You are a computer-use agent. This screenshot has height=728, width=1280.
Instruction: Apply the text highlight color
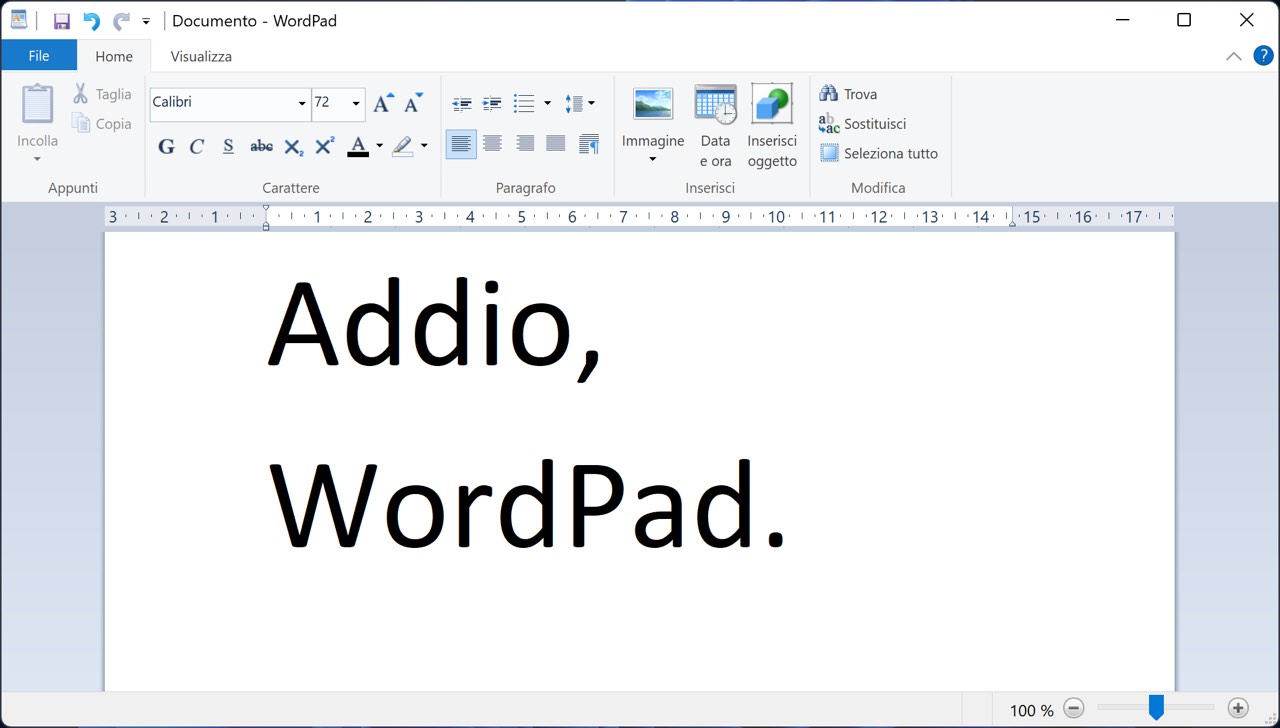point(402,146)
